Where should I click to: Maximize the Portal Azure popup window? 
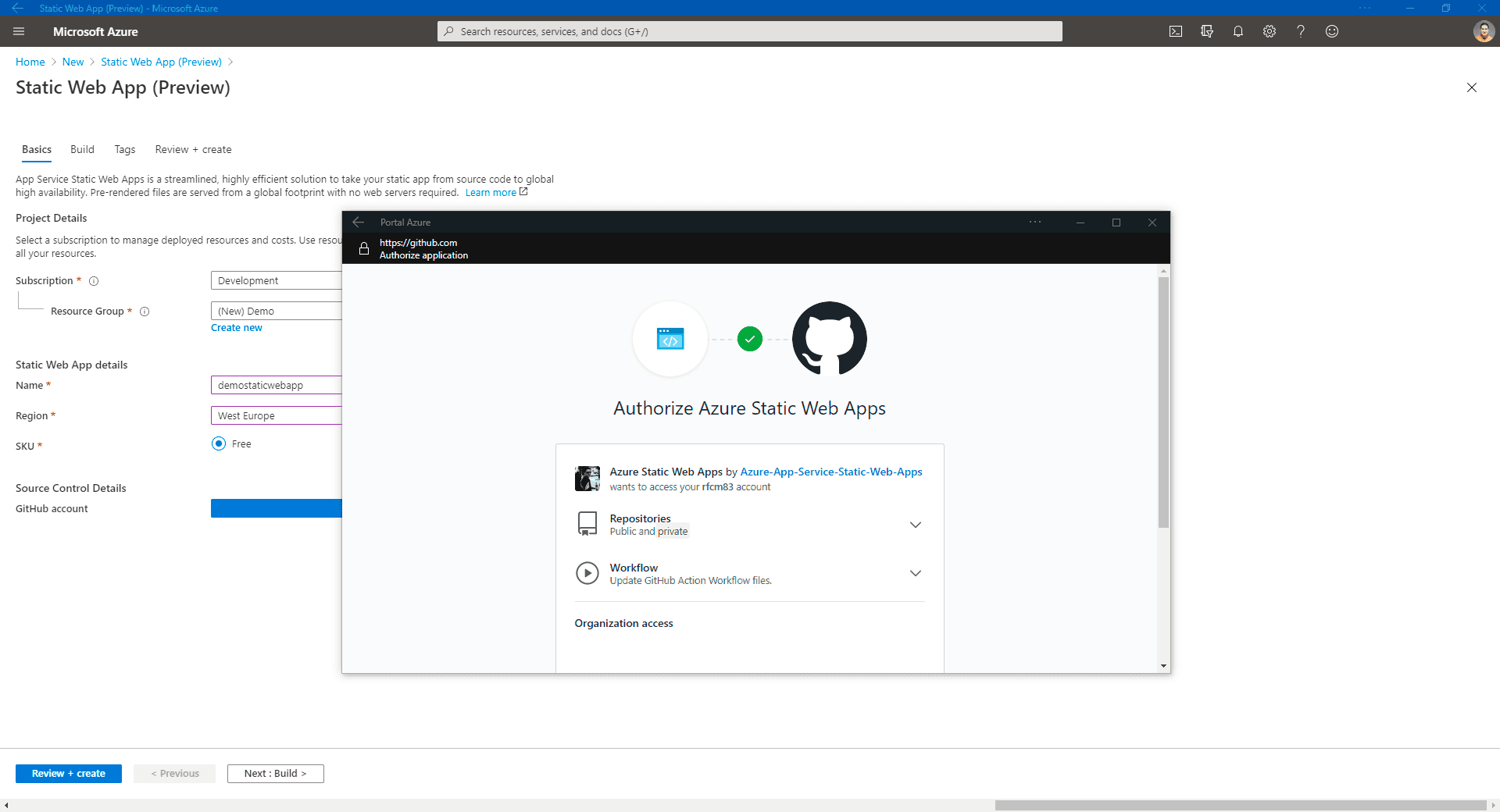pos(1116,223)
